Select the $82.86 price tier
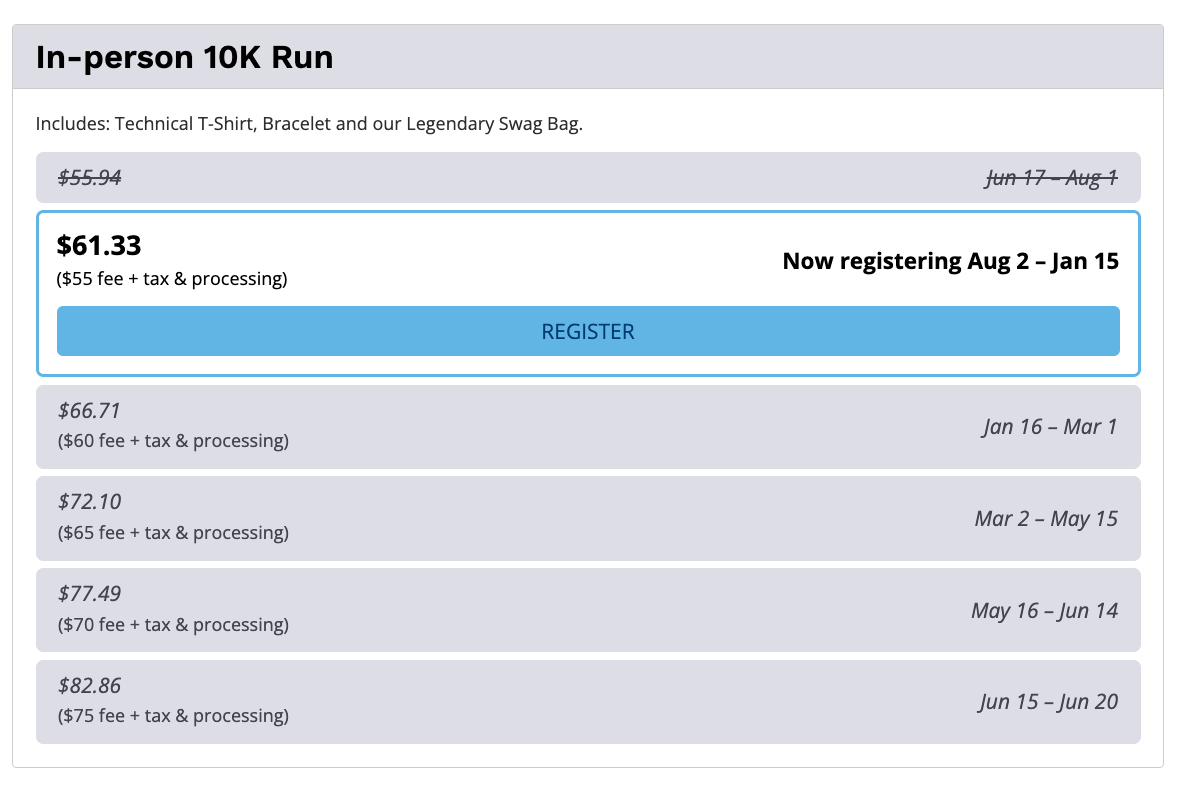Viewport: 1181px width, 790px height. tap(90, 686)
